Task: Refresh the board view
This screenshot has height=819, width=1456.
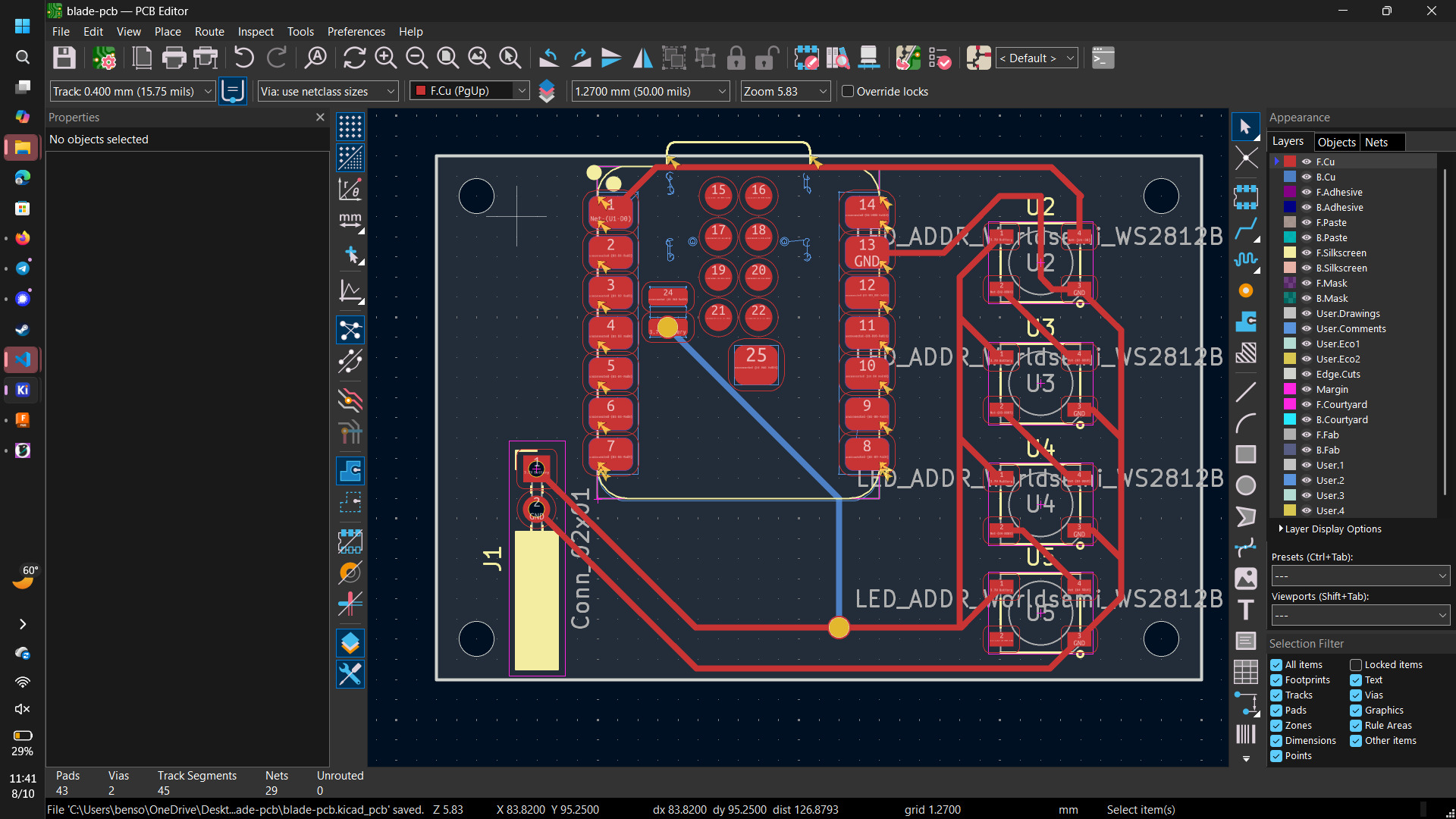Action: pyautogui.click(x=354, y=58)
